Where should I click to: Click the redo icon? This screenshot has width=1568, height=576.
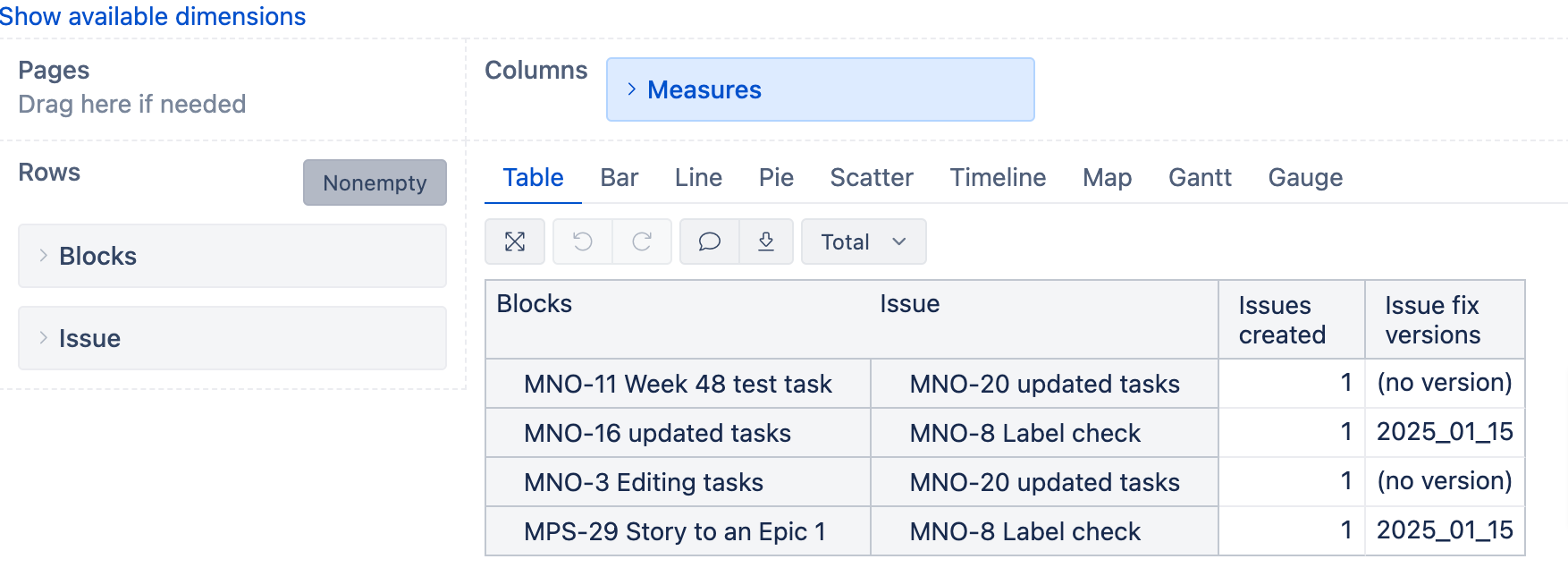(642, 241)
